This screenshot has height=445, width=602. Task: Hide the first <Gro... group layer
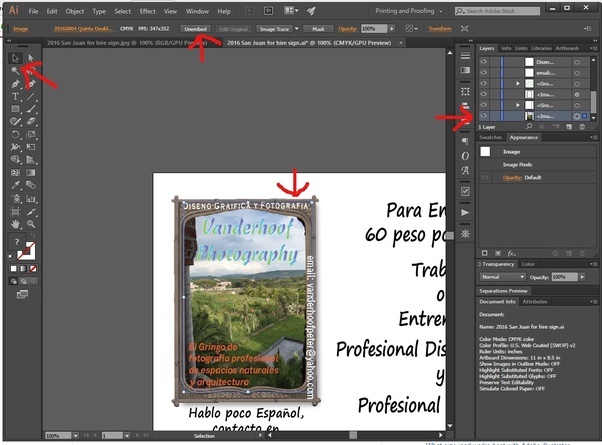click(483, 83)
